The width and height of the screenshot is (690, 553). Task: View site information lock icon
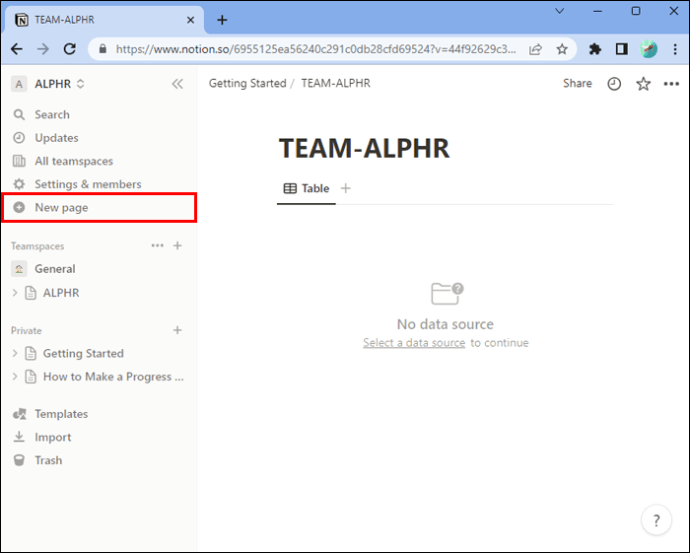[x=103, y=49]
